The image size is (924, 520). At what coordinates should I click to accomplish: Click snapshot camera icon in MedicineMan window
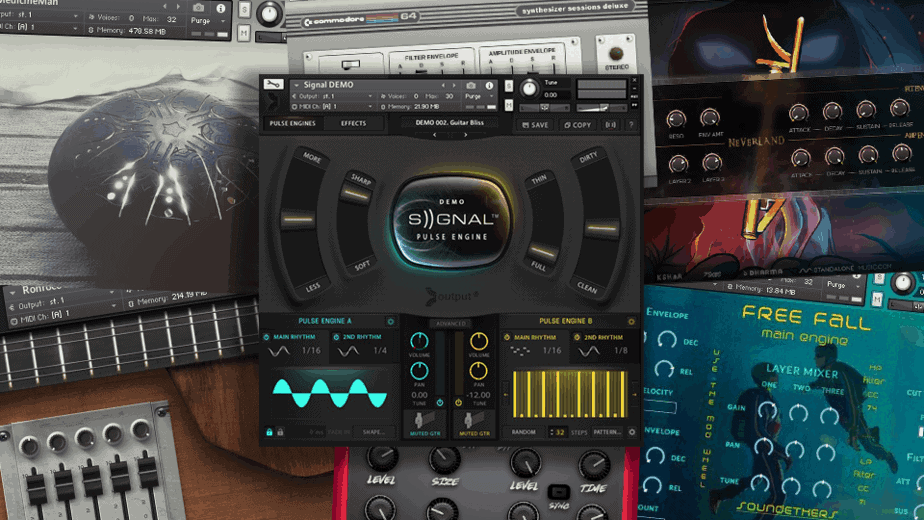tap(199, 8)
